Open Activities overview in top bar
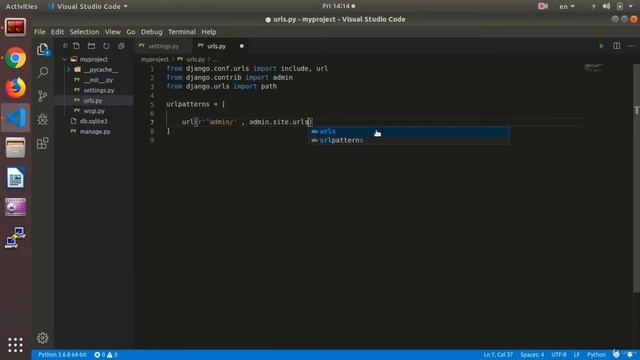Screen dimensions: 640x360 pos(21,7)
